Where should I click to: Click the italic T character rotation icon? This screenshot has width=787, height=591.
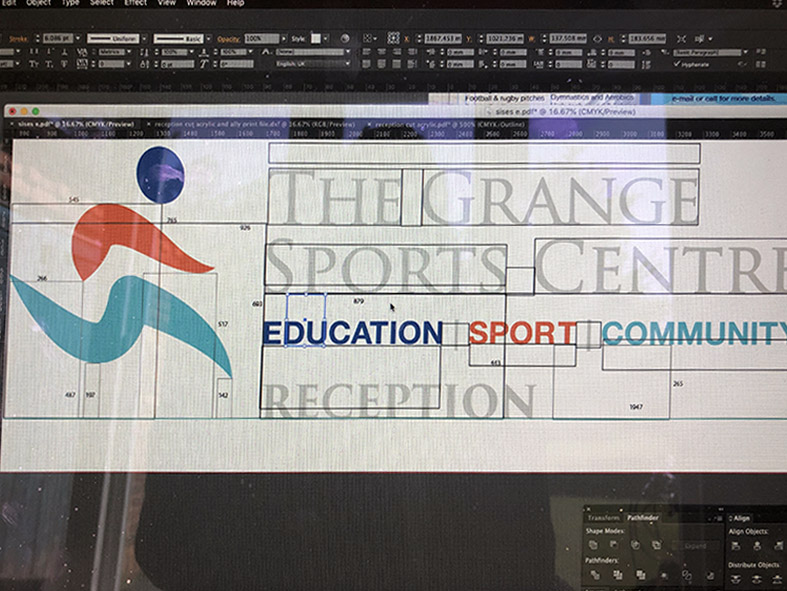point(204,64)
